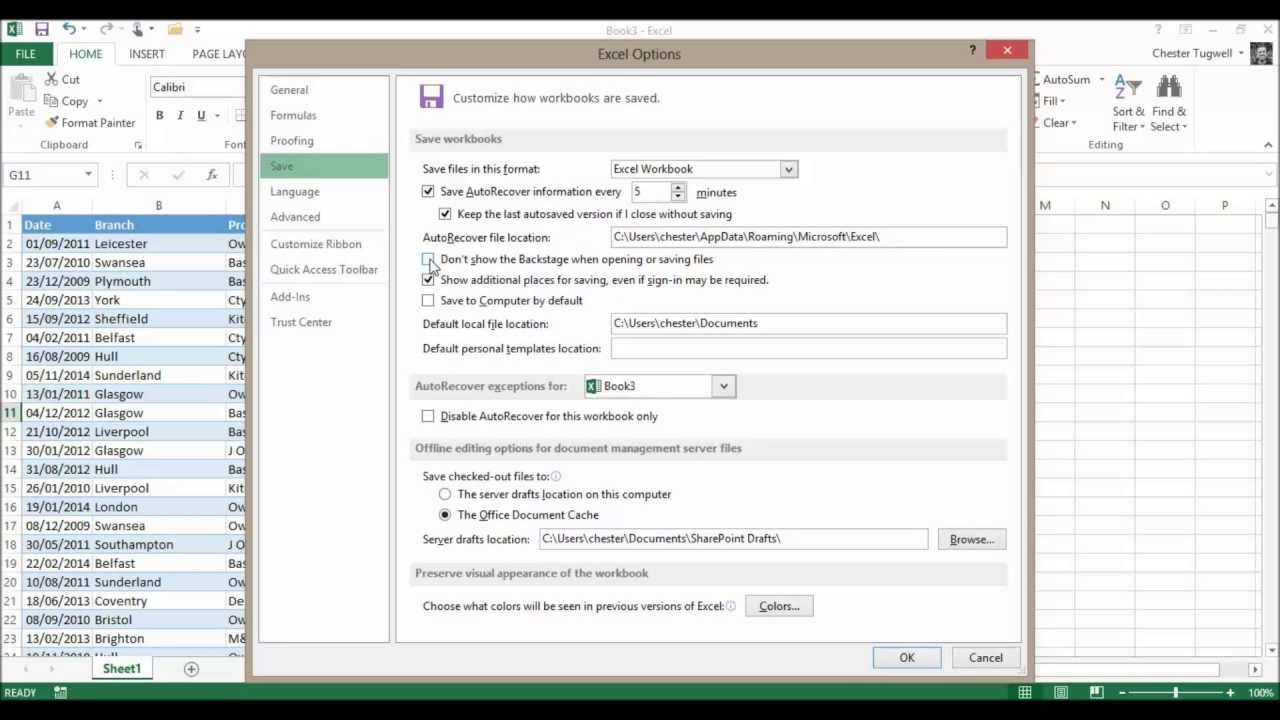Screen dimensions: 1280x720
Task: Click the Sort & Filter icon
Action: point(1128,88)
